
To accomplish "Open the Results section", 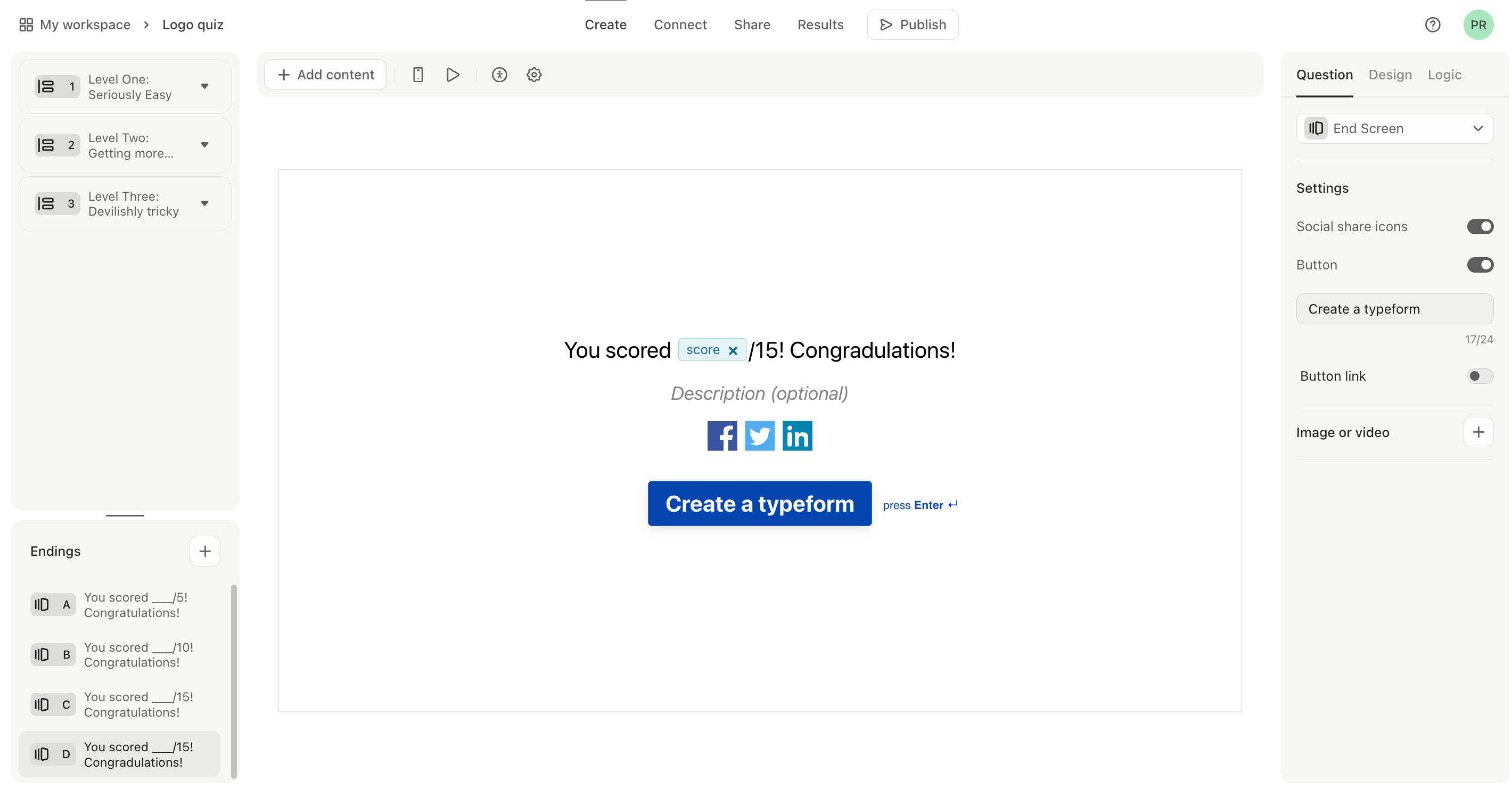I will [x=820, y=24].
